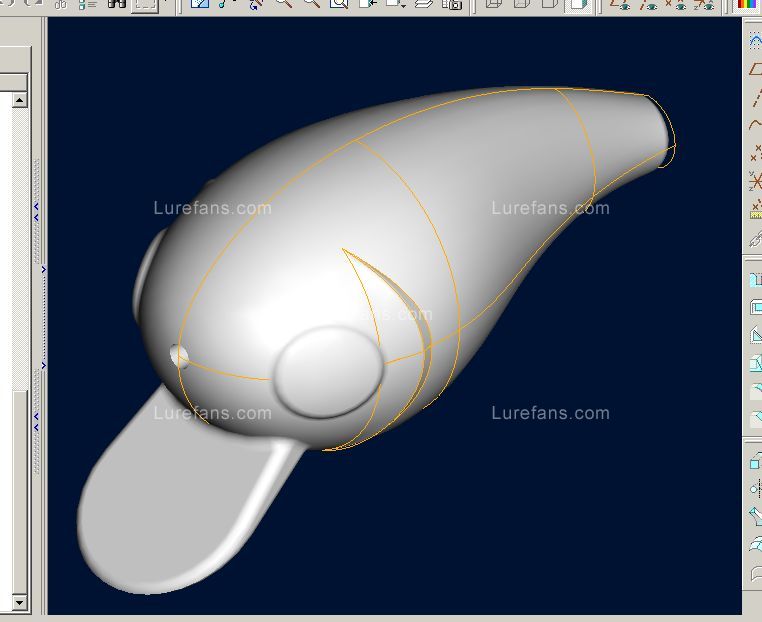
Task: Switch to wireframe display mode
Action: coord(494,4)
